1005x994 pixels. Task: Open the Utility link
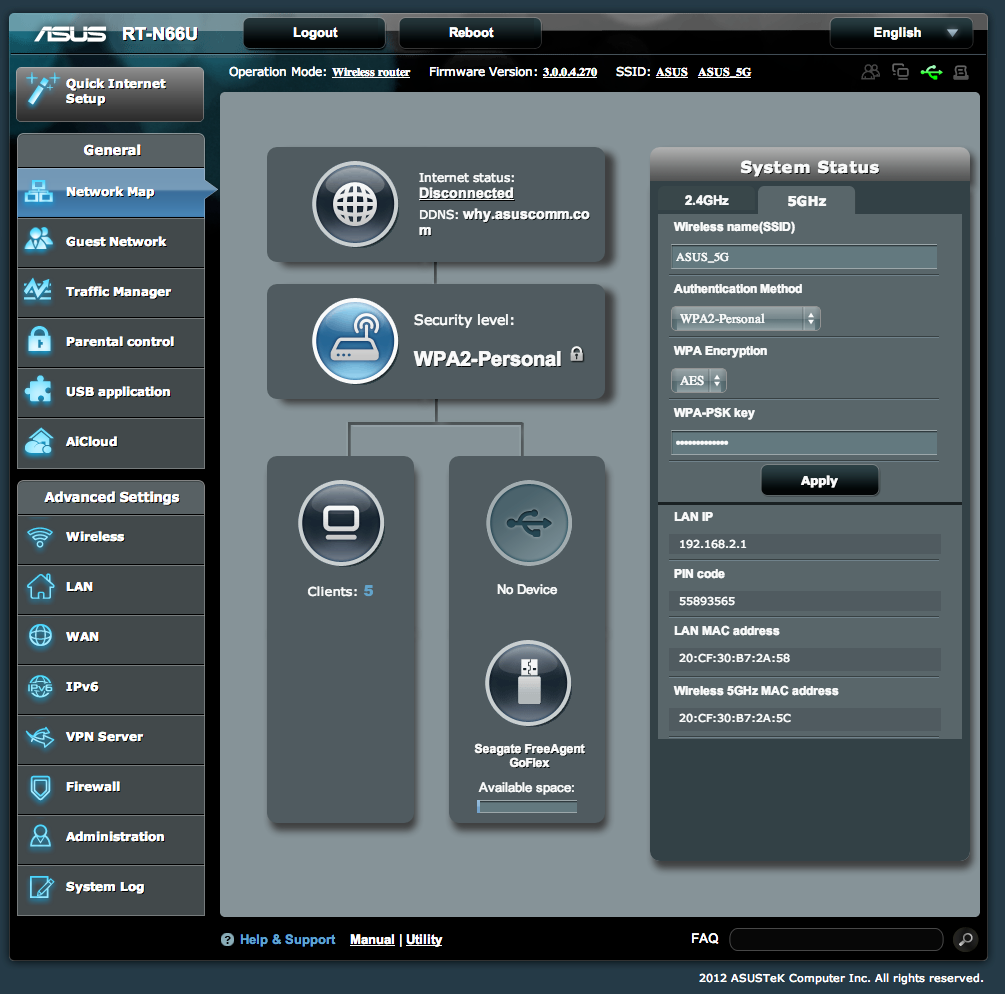coord(424,940)
